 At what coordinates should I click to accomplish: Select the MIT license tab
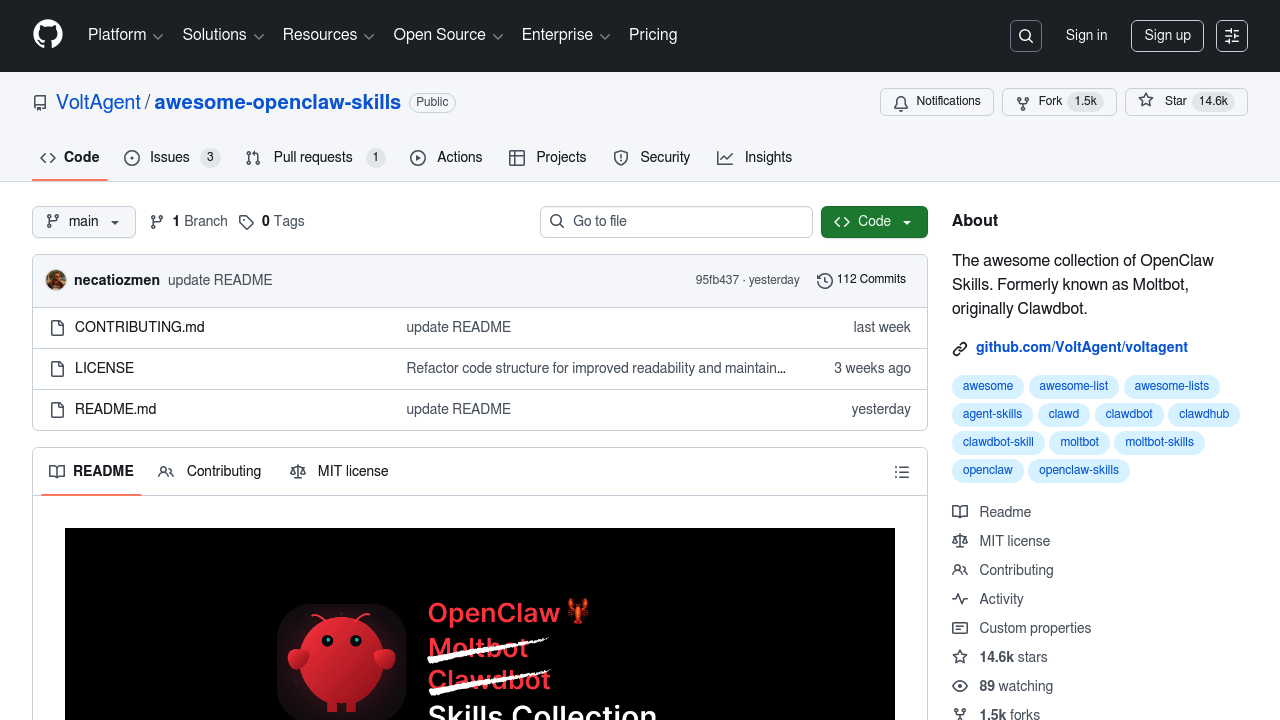coord(340,472)
